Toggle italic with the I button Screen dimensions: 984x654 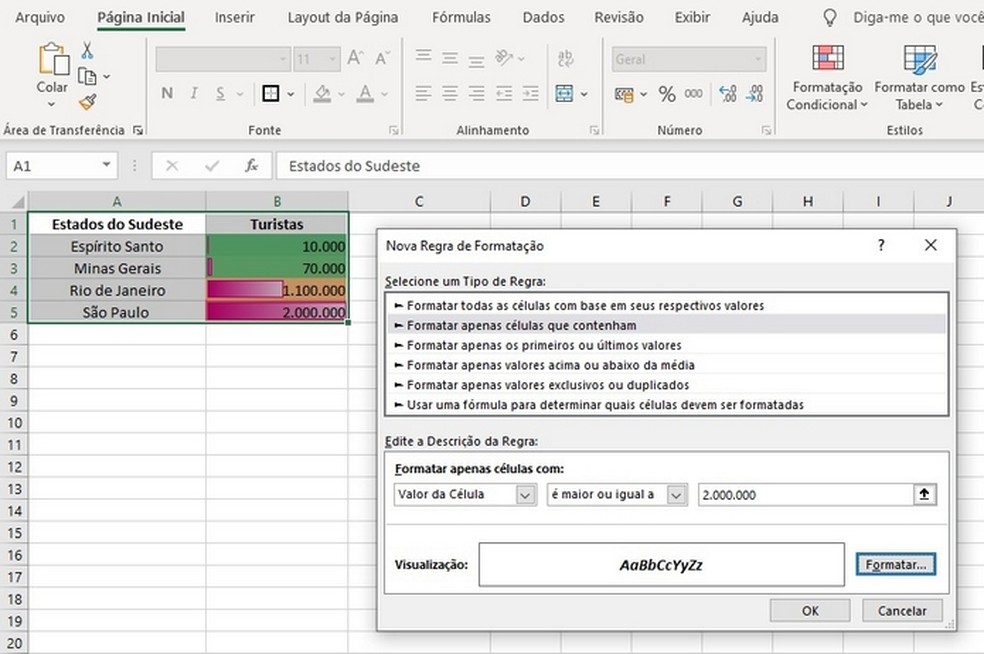[193, 94]
